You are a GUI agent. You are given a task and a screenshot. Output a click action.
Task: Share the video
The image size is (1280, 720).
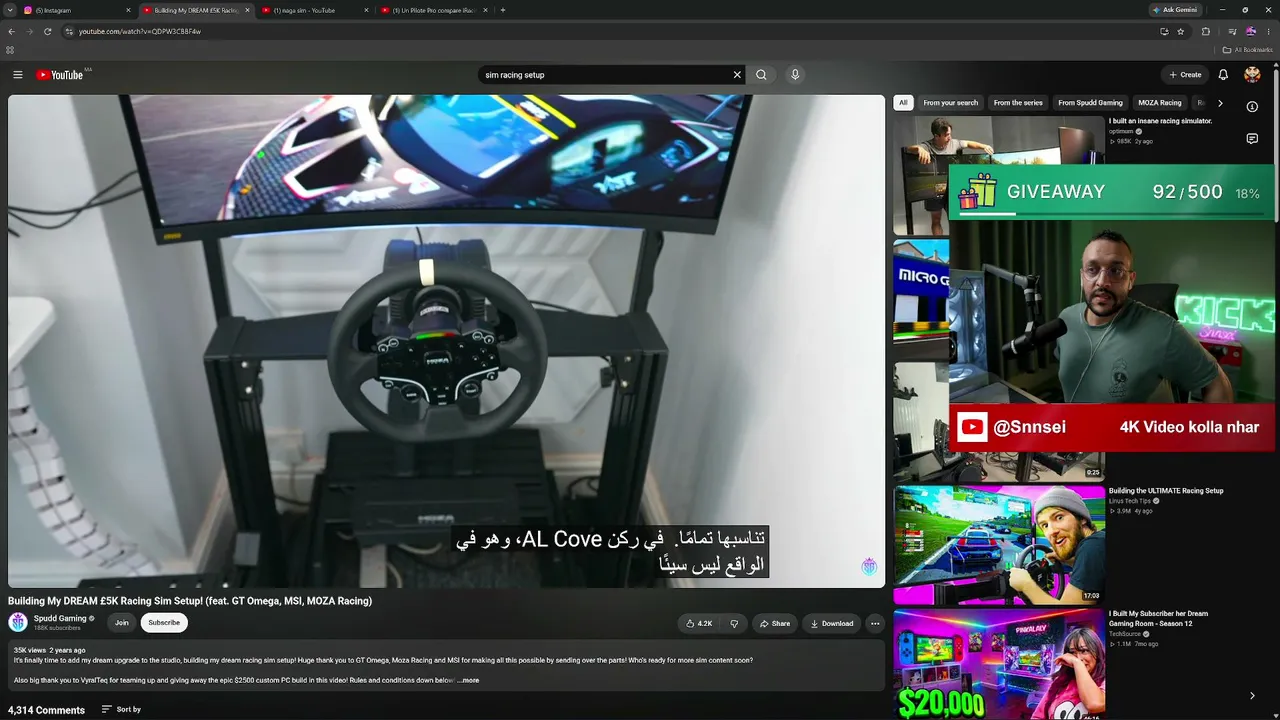click(775, 623)
